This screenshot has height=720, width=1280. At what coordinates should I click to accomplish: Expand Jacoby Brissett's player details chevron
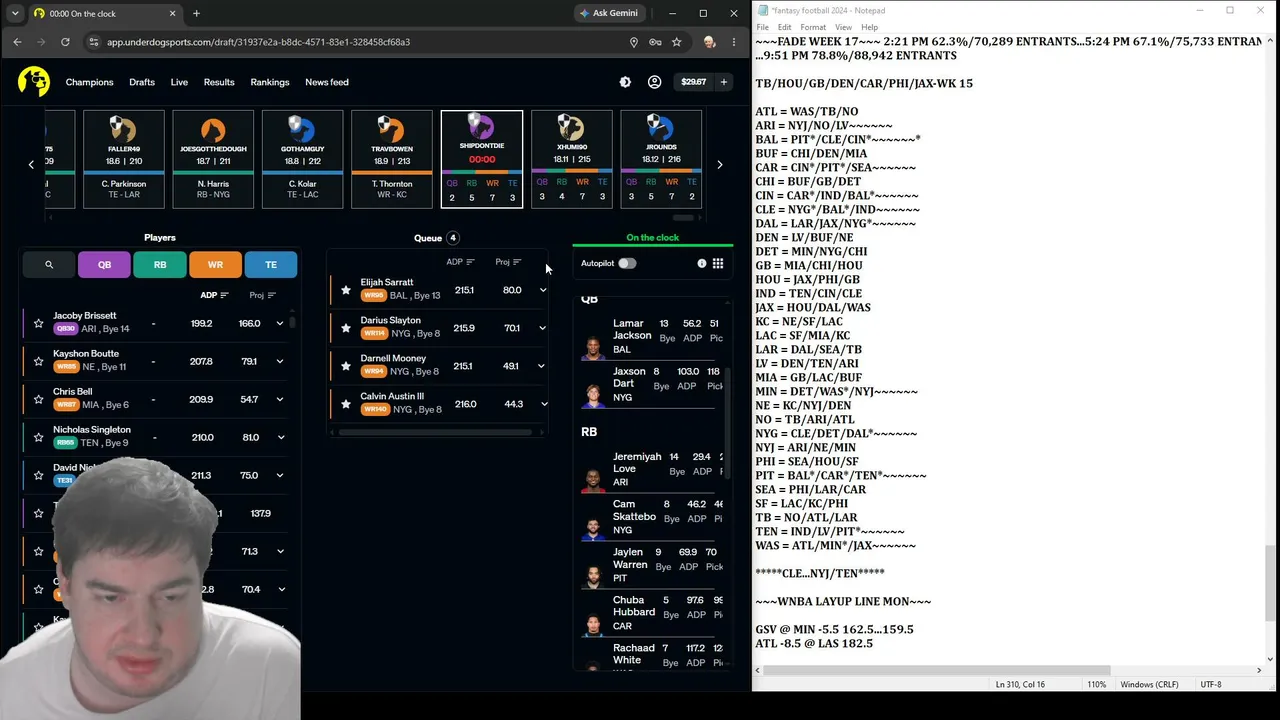280,323
